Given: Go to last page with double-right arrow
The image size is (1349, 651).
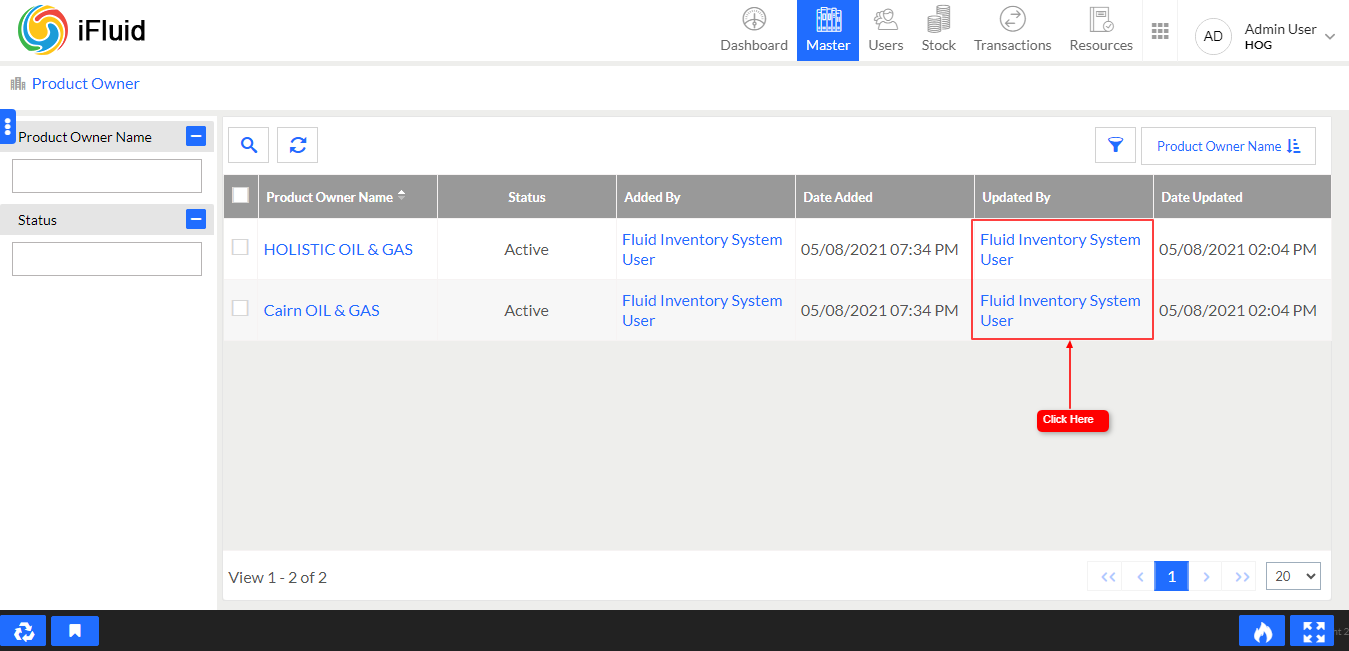Looking at the screenshot, I should coord(1241,577).
